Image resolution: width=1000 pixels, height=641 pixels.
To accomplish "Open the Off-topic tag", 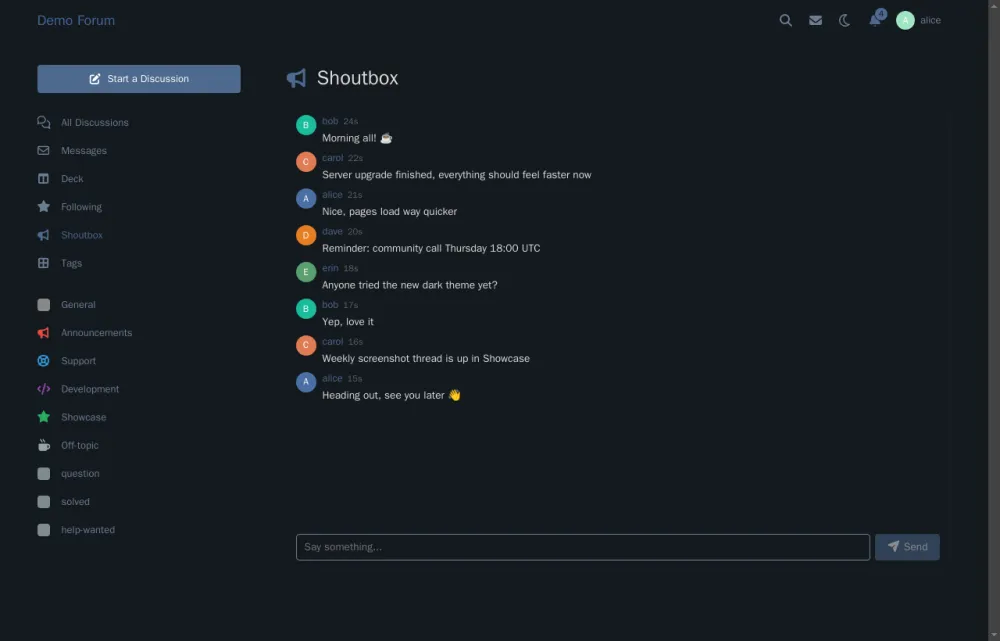I will [x=80, y=445].
